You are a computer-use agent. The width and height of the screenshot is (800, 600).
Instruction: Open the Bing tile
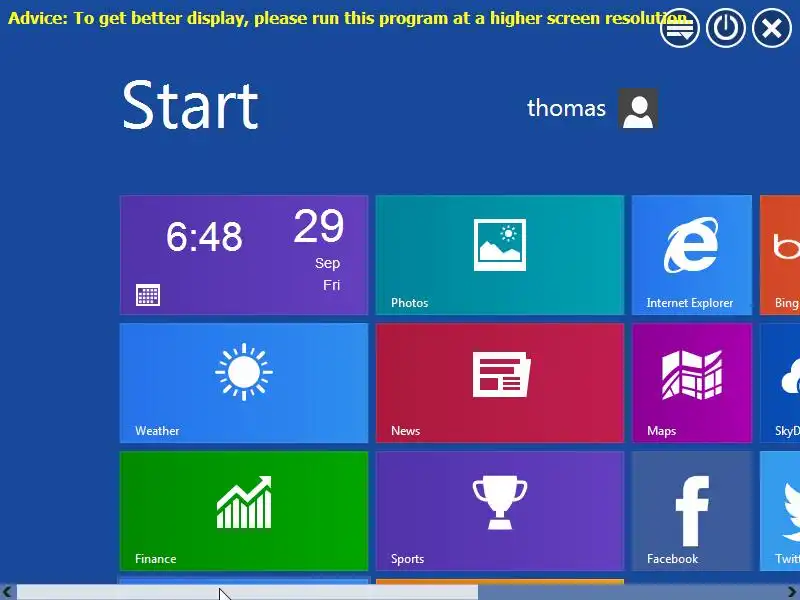780,255
